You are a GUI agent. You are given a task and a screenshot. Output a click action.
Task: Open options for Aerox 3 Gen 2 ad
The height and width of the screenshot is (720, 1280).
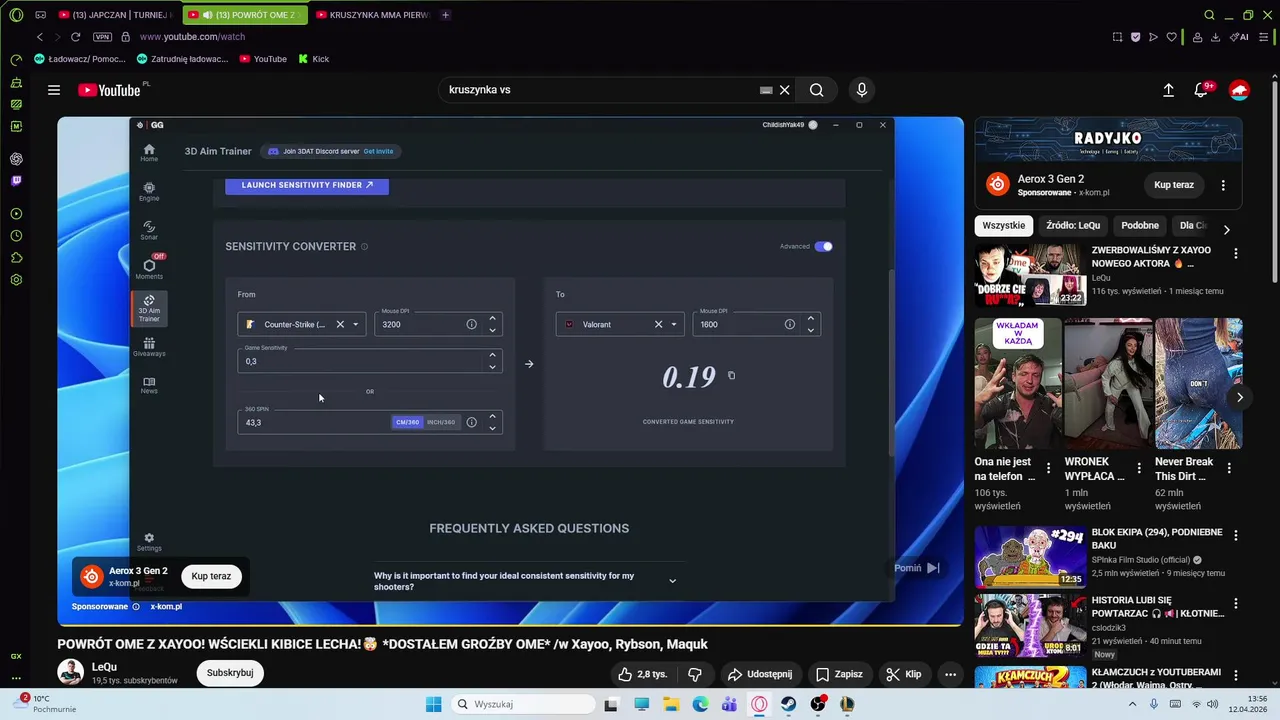[1223, 185]
